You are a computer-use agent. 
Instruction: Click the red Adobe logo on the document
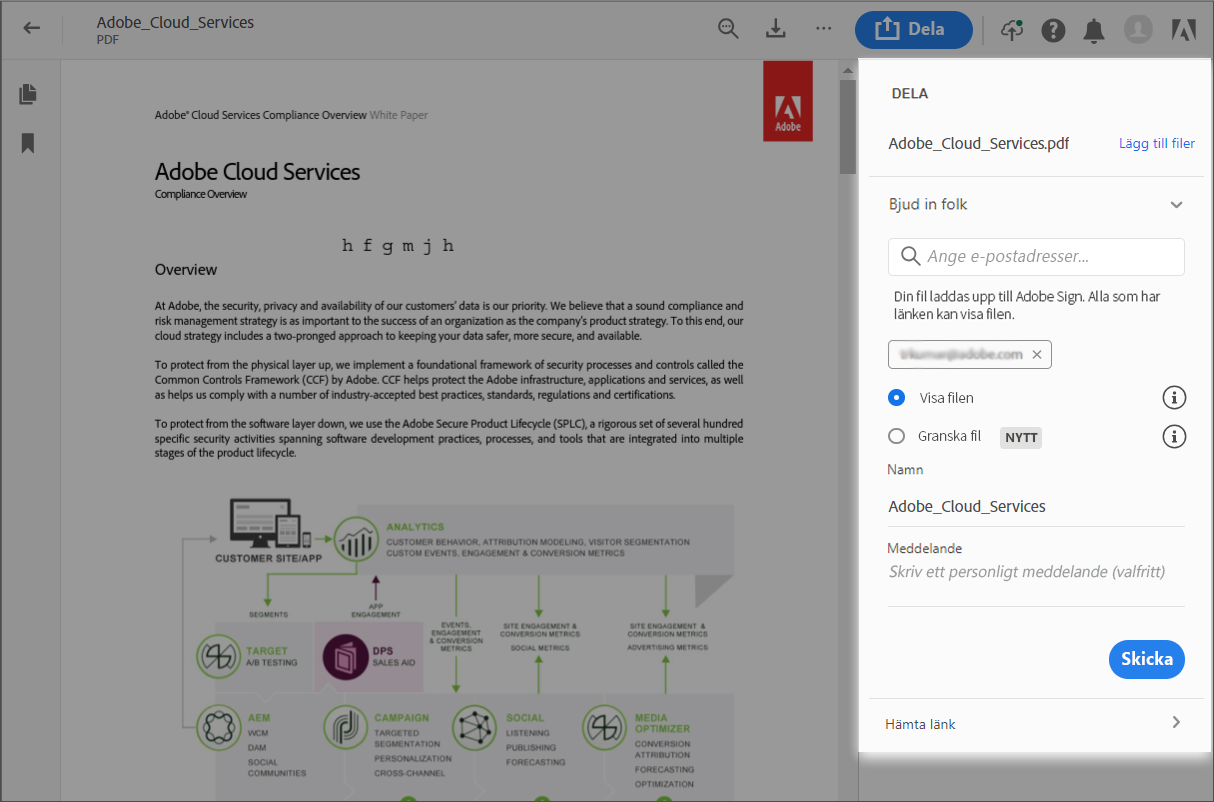tap(788, 101)
